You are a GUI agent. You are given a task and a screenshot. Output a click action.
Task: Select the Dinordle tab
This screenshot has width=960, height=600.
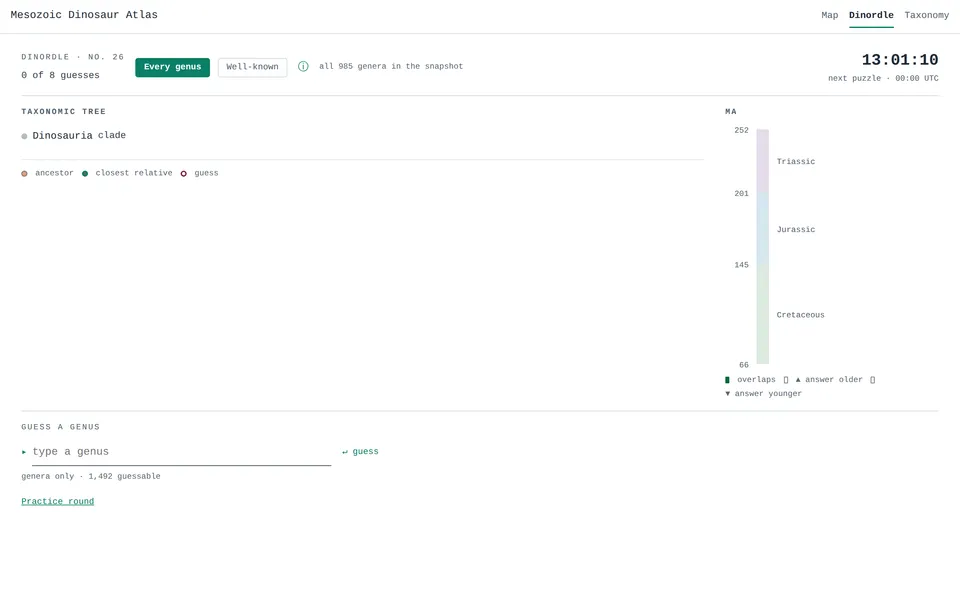[871, 15]
